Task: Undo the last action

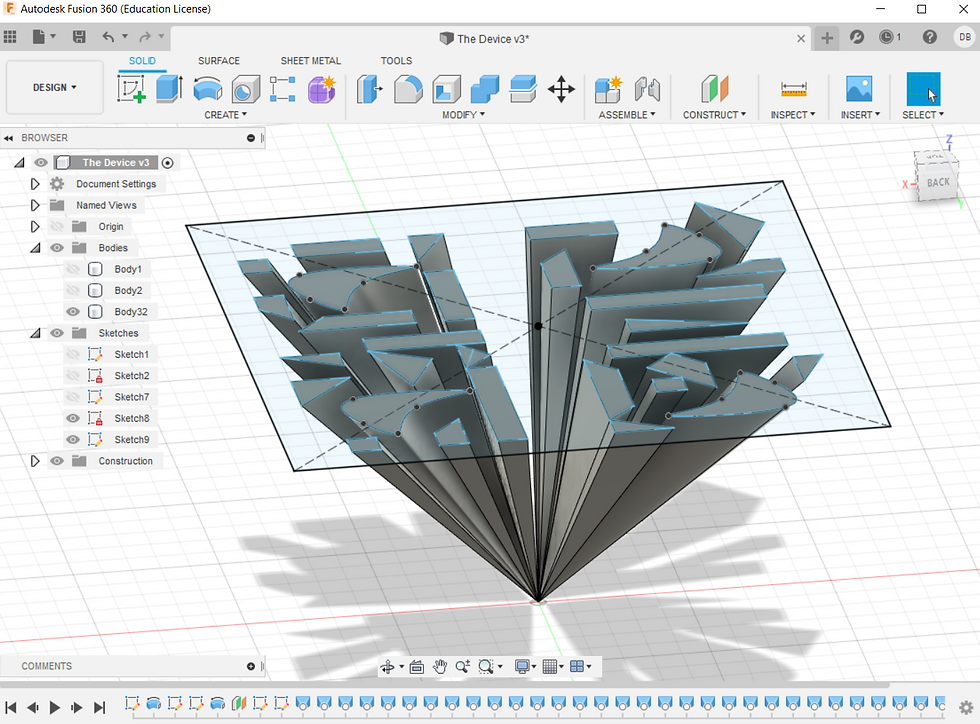Action: point(108,37)
